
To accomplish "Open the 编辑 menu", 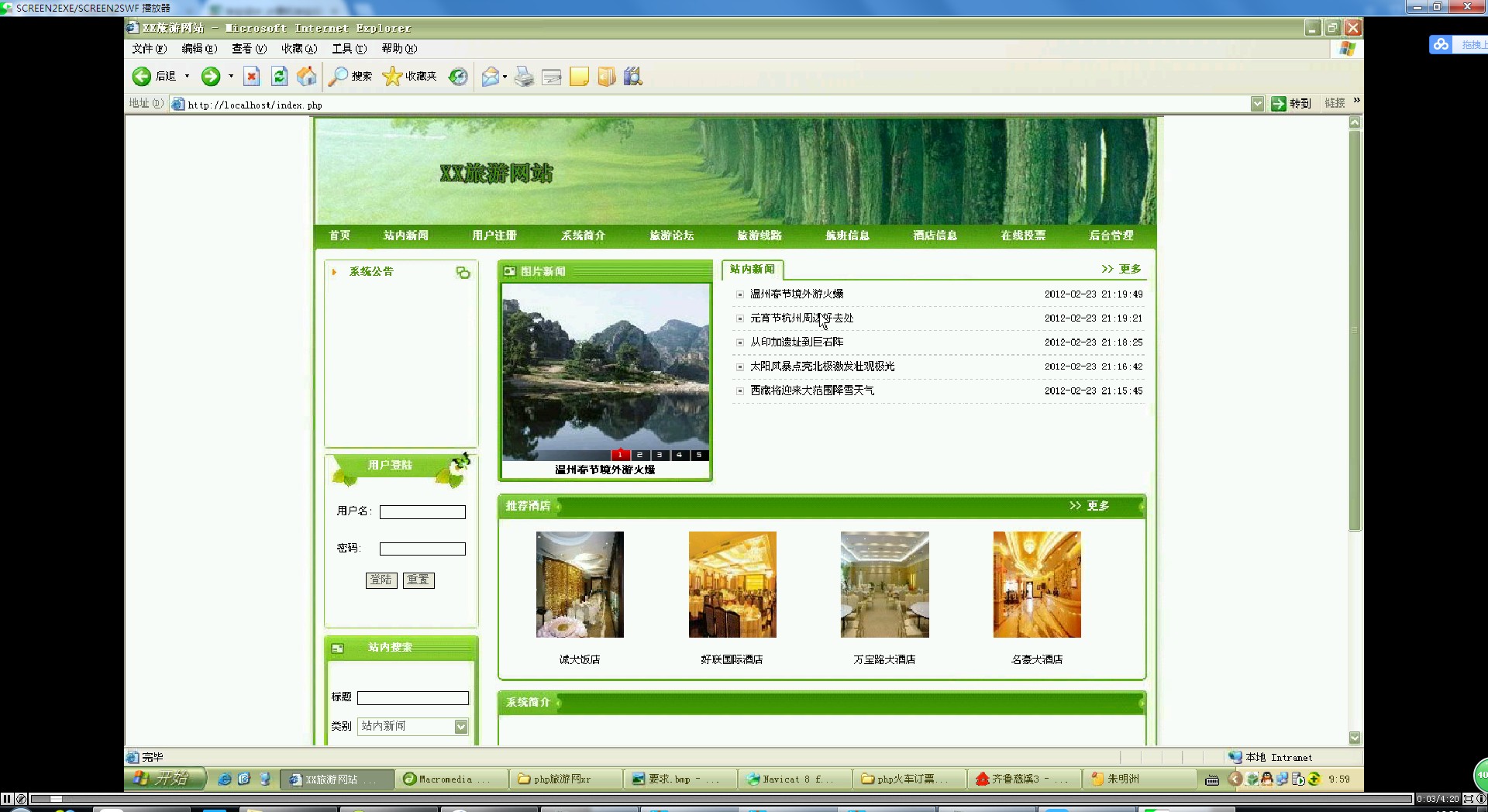I will click(x=199, y=48).
